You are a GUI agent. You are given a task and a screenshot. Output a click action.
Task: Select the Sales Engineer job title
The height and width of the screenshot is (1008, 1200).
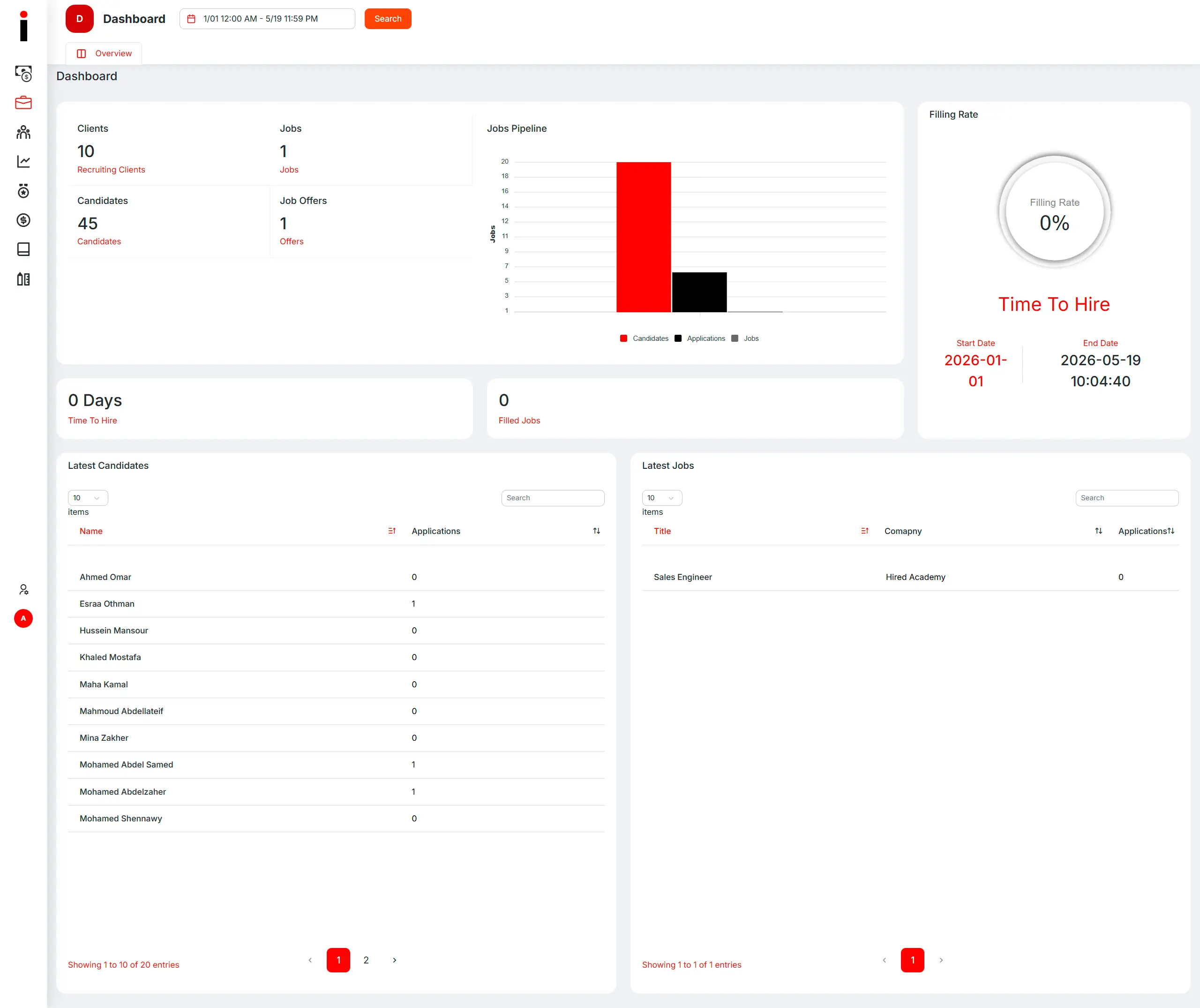(x=683, y=577)
